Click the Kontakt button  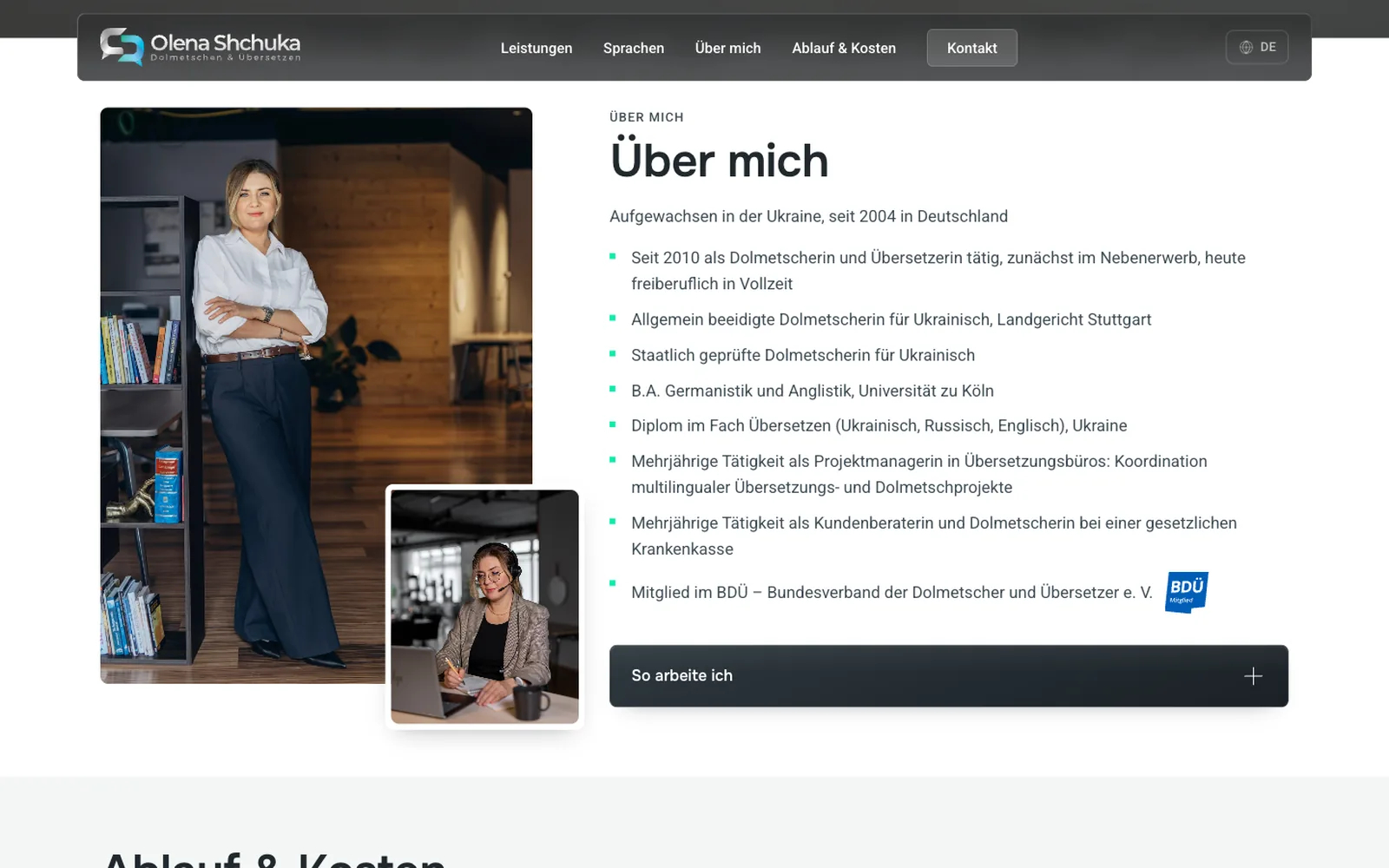pyautogui.click(x=972, y=48)
